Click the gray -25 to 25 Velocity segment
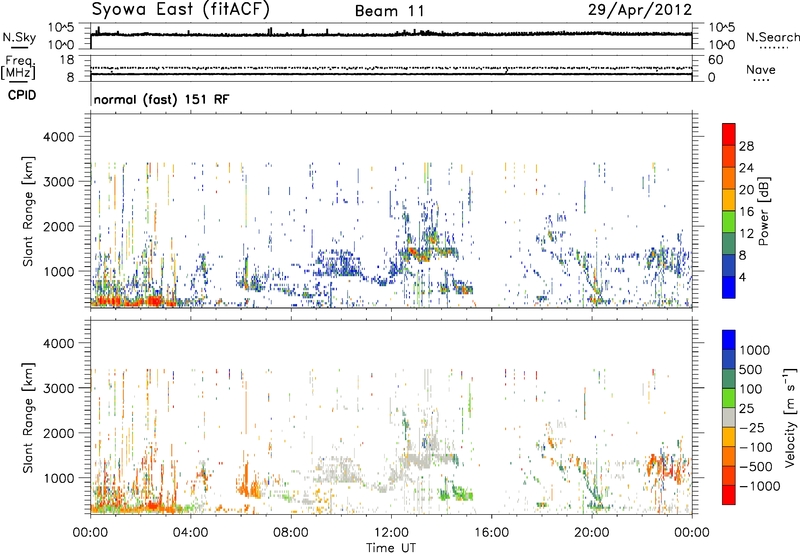This screenshot has width=800, height=554. (x=729, y=417)
